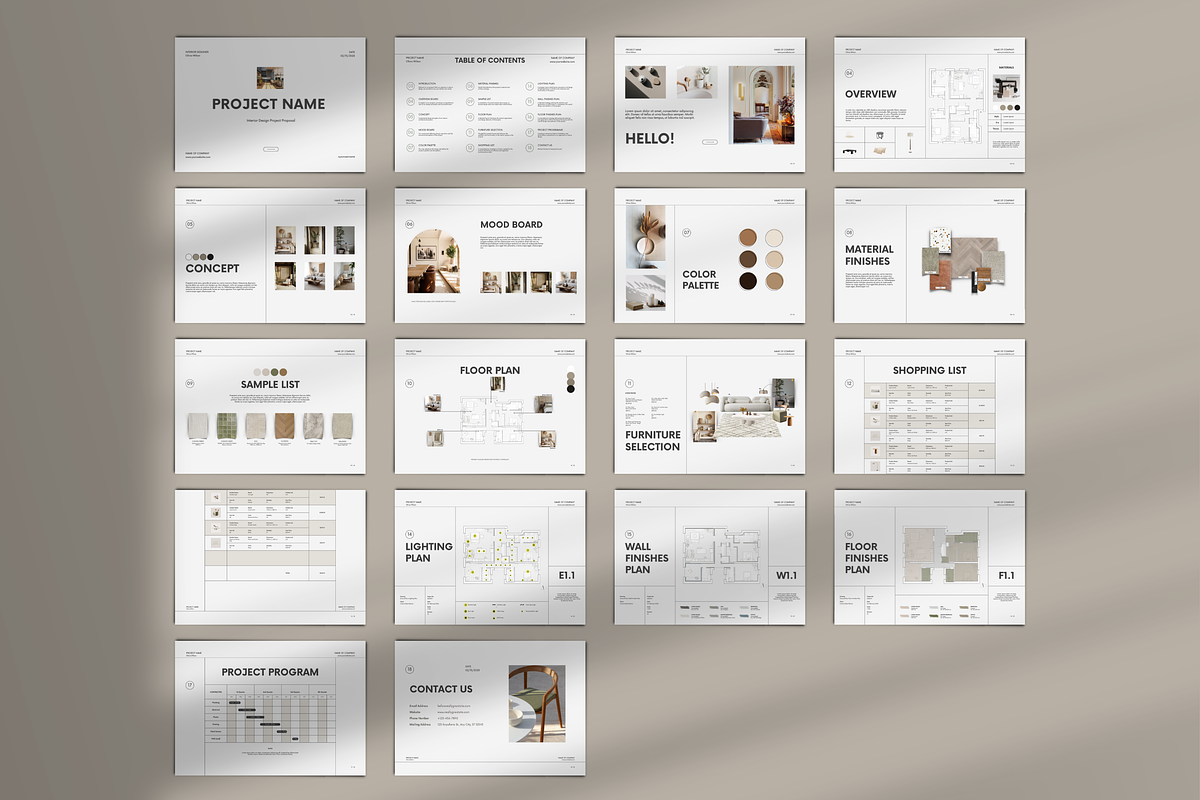Click the 06 circled number on Mood Board slide

[409, 224]
